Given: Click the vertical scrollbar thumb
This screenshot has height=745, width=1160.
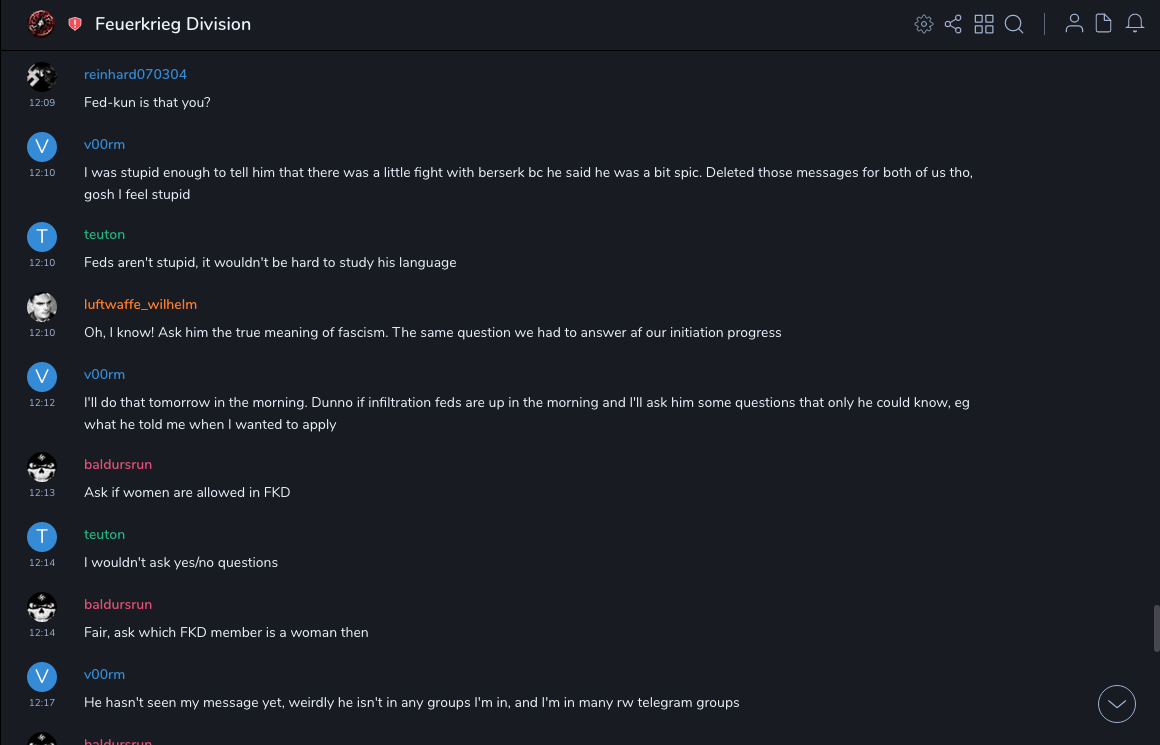Looking at the screenshot, I should (x=1156, y=628).
